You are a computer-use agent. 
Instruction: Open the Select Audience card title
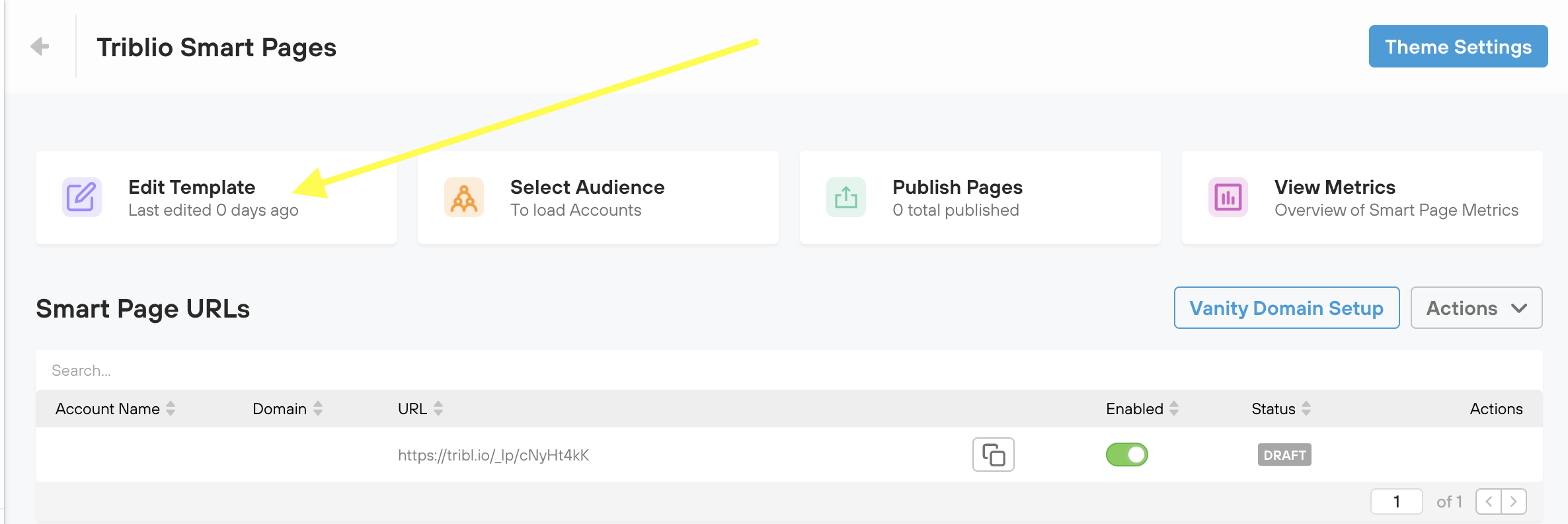tap(587, 187)
